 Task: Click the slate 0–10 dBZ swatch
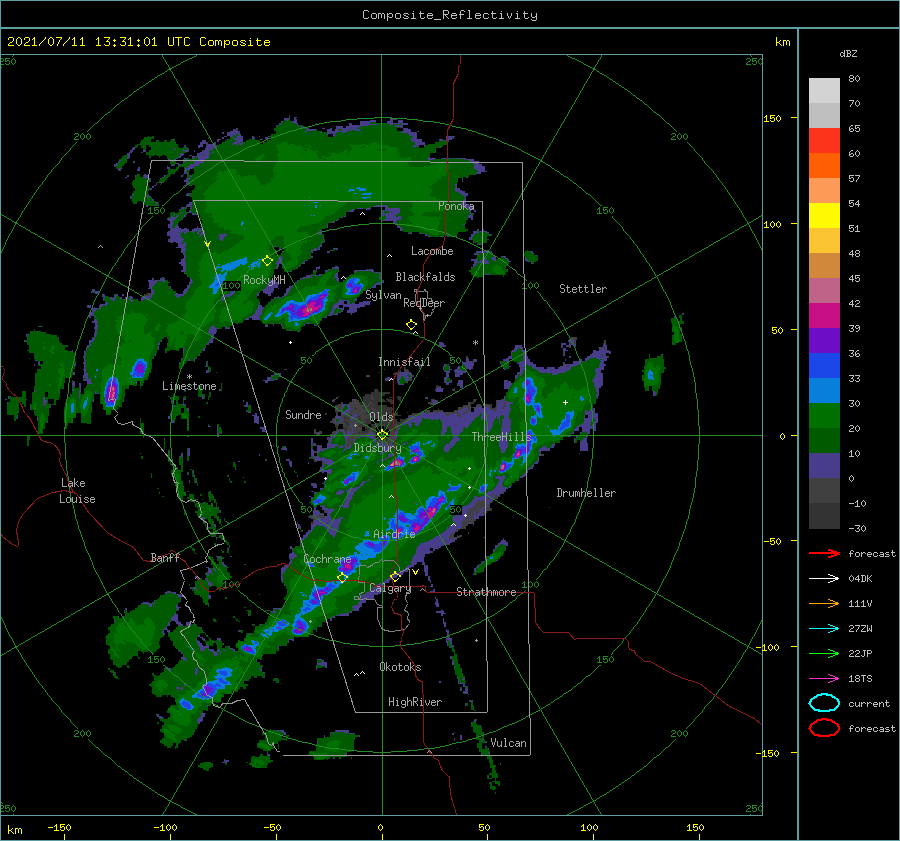pos(824,466)
